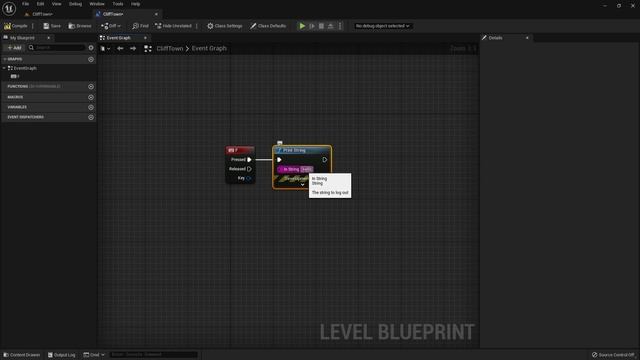Open the graph bookmarks dropdown
This screenshot has width=640, height=360.
(105, 49)
